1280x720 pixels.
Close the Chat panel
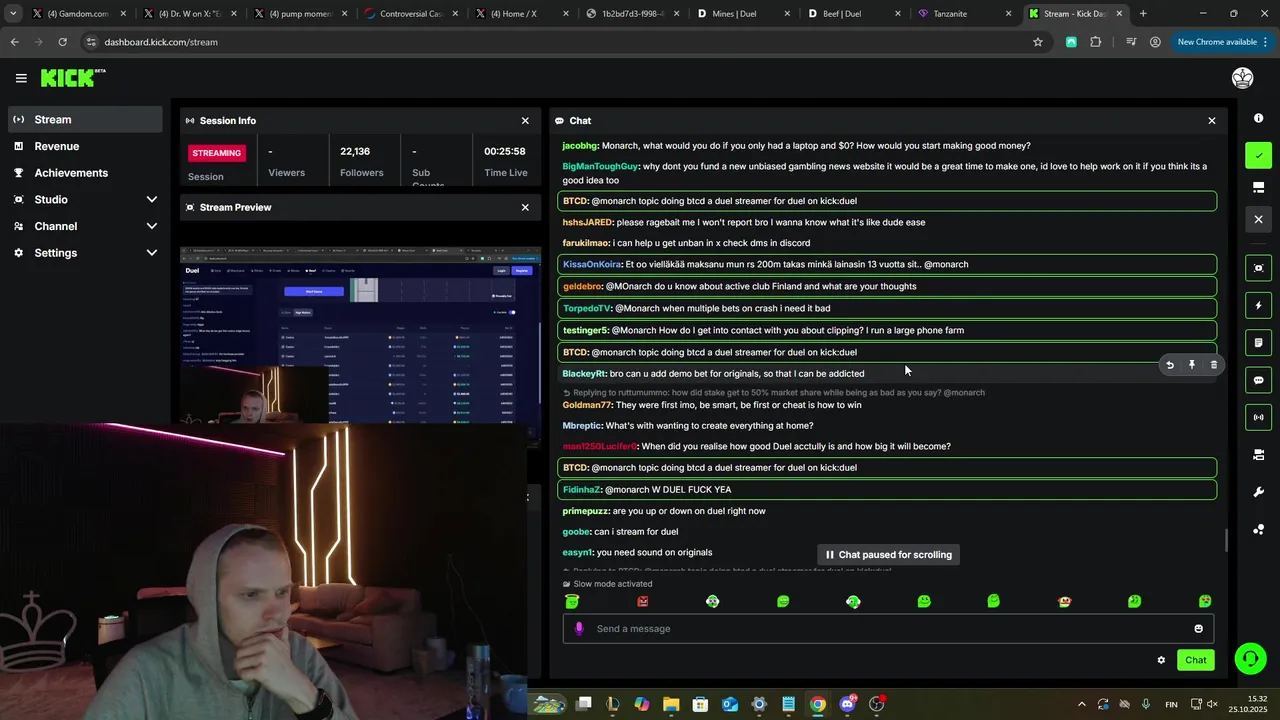1212,120
